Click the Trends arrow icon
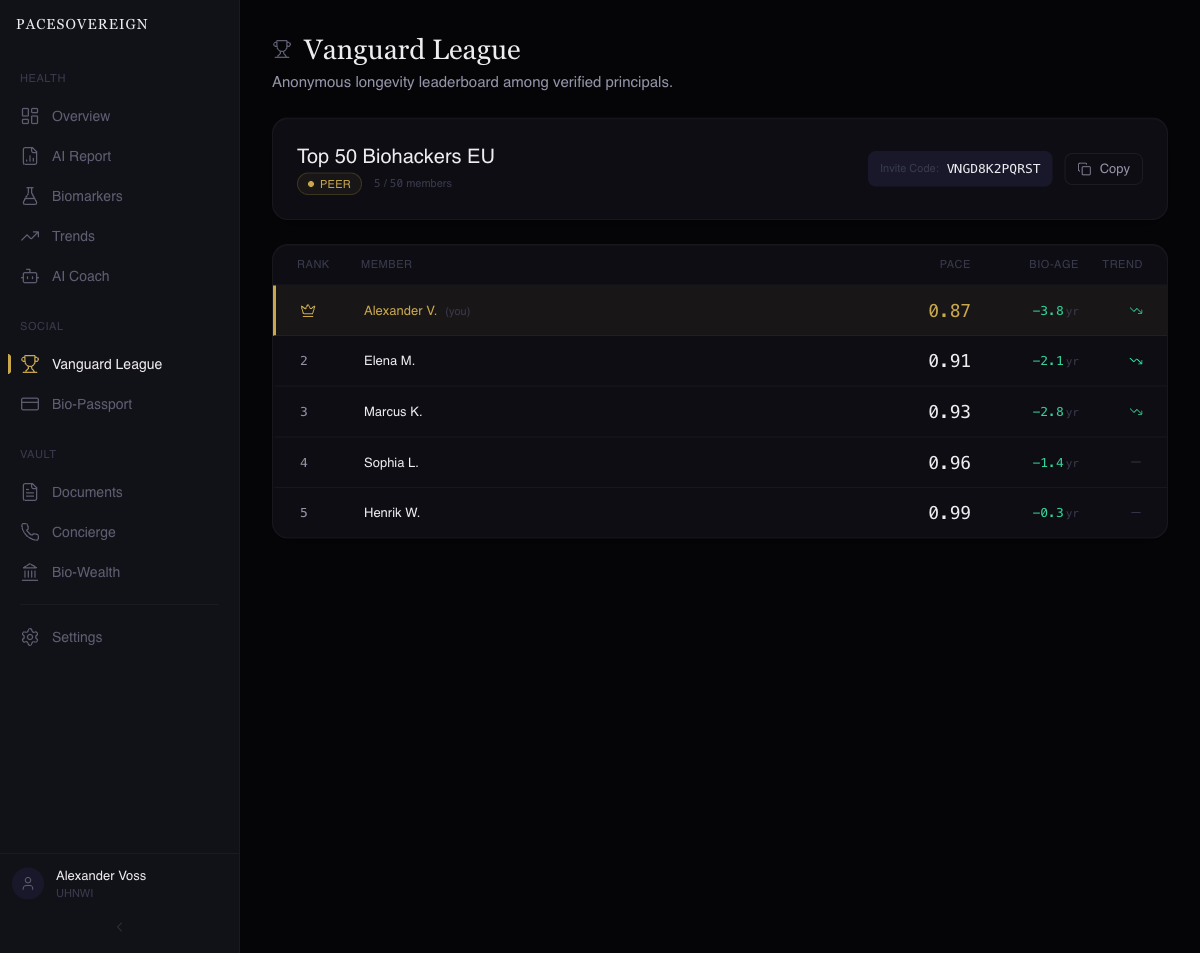This screenshot has height=953, width=1200. coord(30,236)
